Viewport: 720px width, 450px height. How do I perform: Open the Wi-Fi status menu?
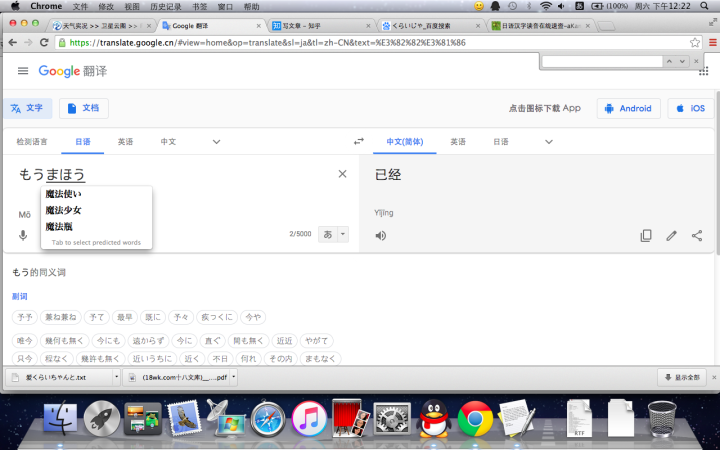pos(546,6)
